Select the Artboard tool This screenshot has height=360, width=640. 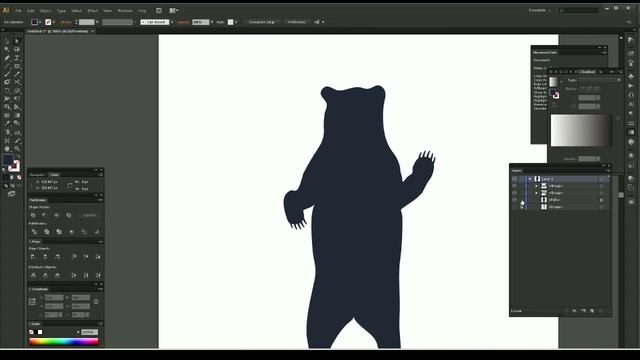pyautogui.click(x=7, y=140)
